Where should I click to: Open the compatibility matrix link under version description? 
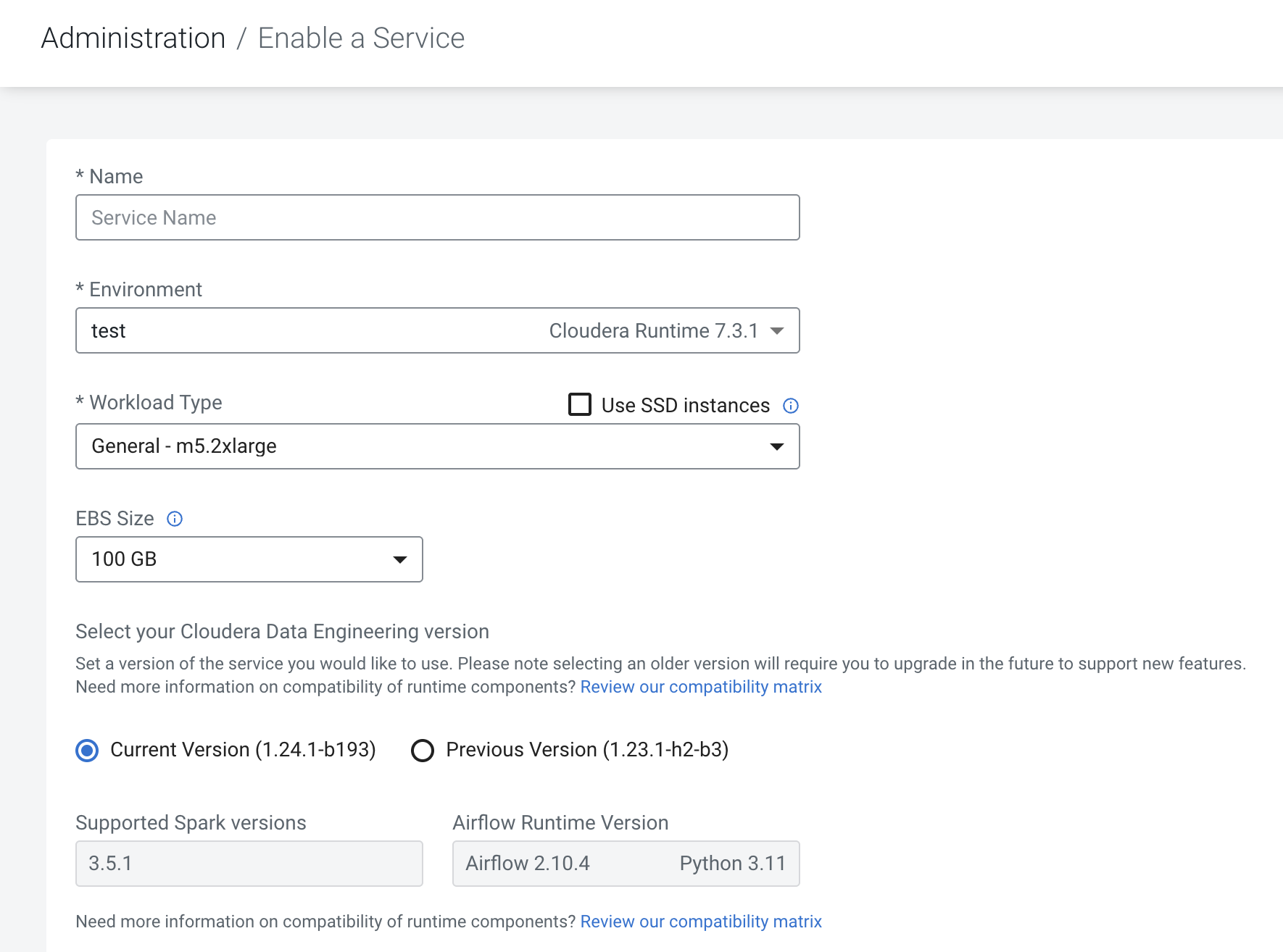[x=701, y=687]
